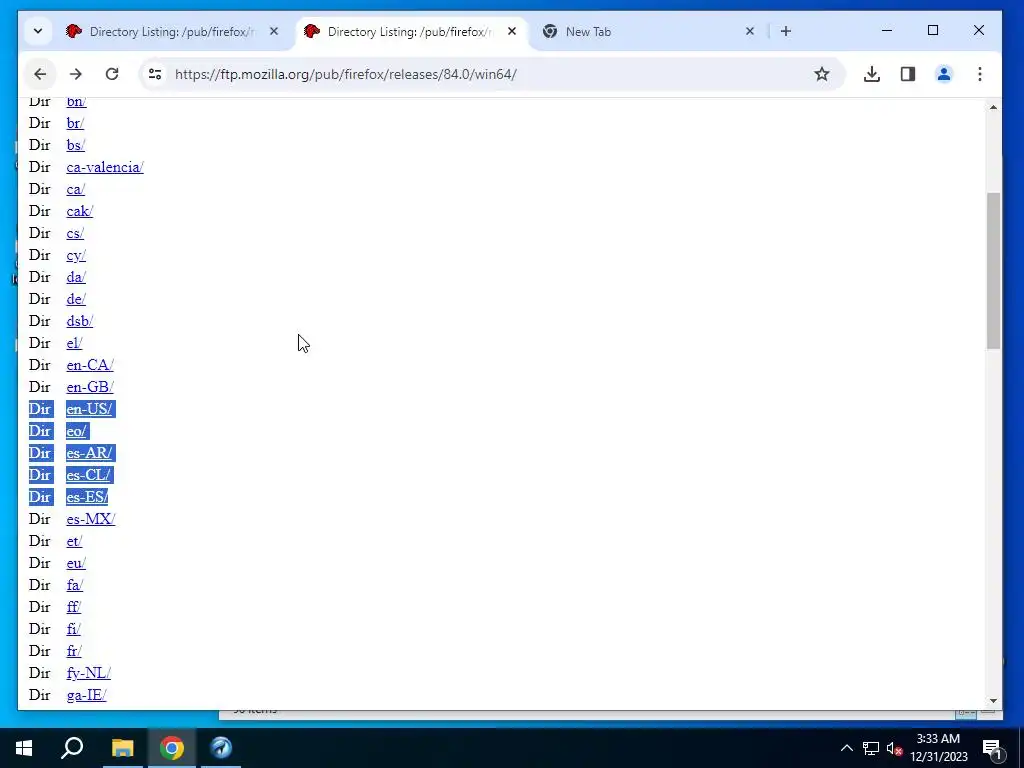Add a new tab

click(x=786, y=31)
